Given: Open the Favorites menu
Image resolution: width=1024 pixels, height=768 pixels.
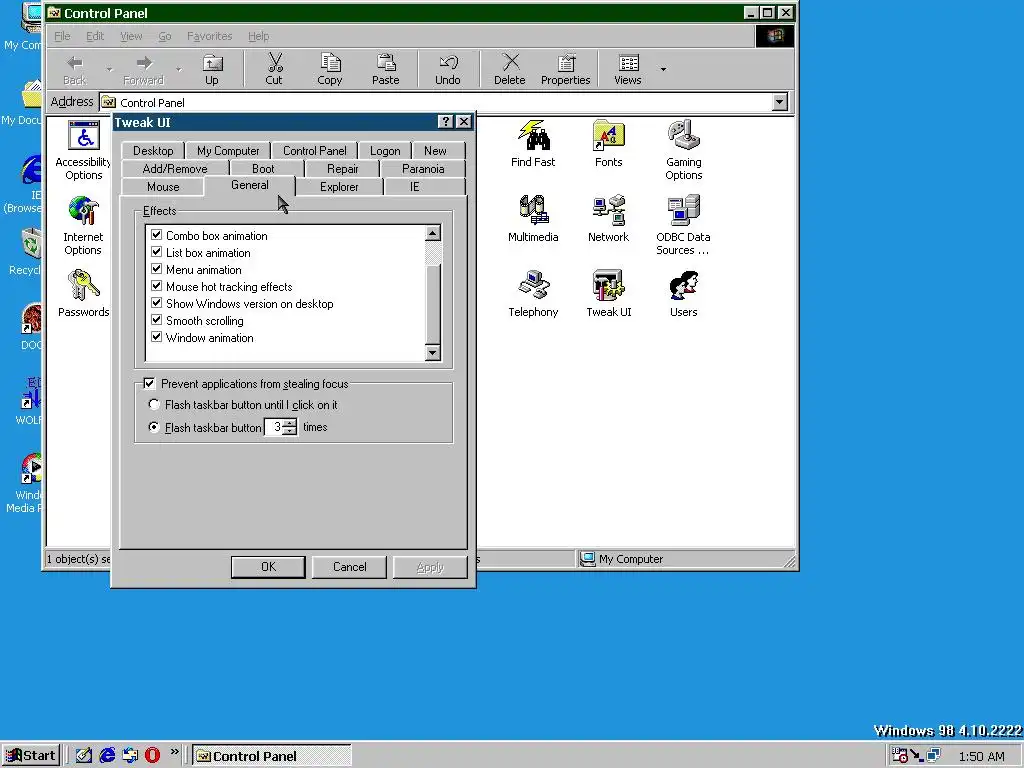Looking at the screenshot, I should [x=209, y=36].
